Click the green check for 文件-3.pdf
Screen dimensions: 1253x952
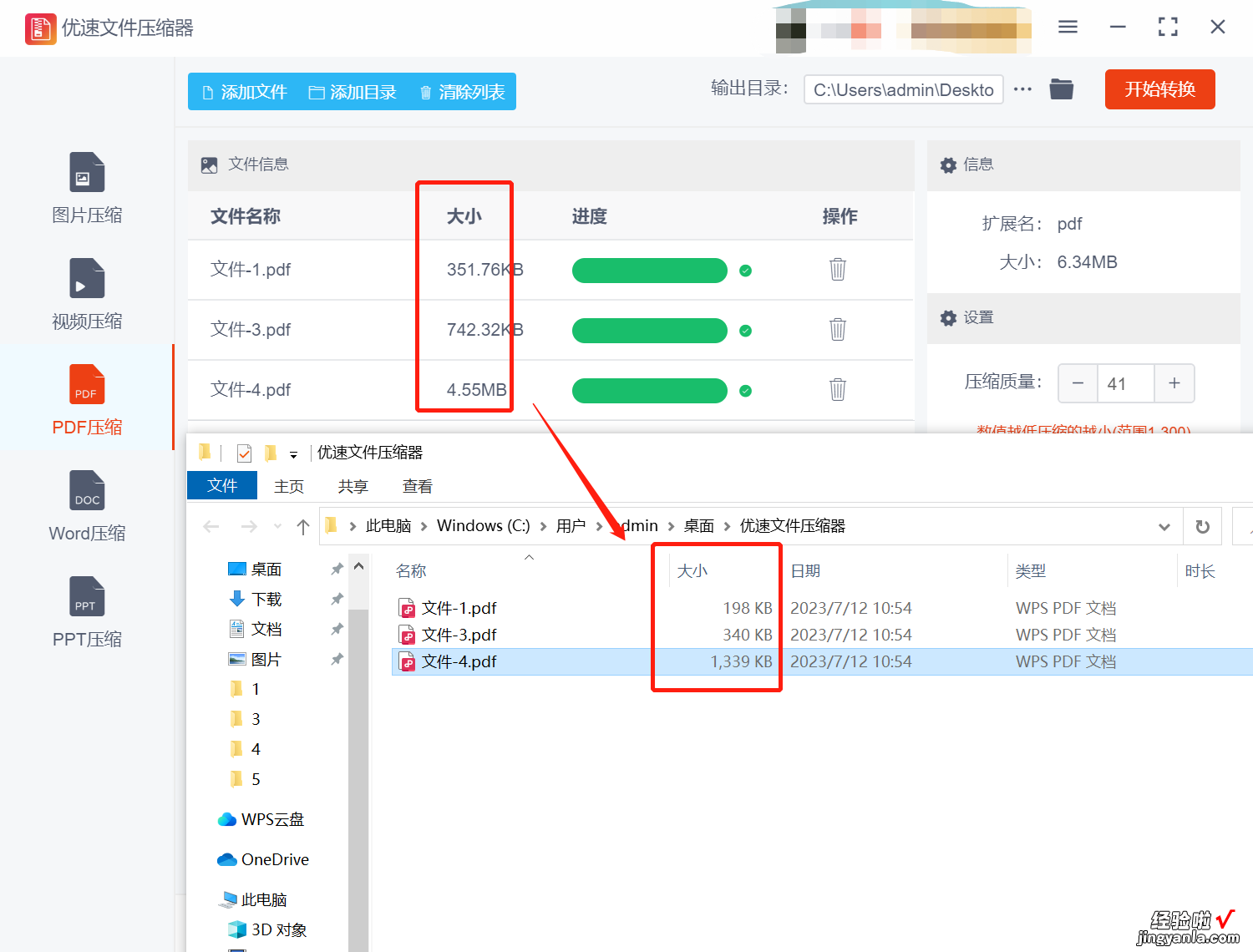point(746,331)
